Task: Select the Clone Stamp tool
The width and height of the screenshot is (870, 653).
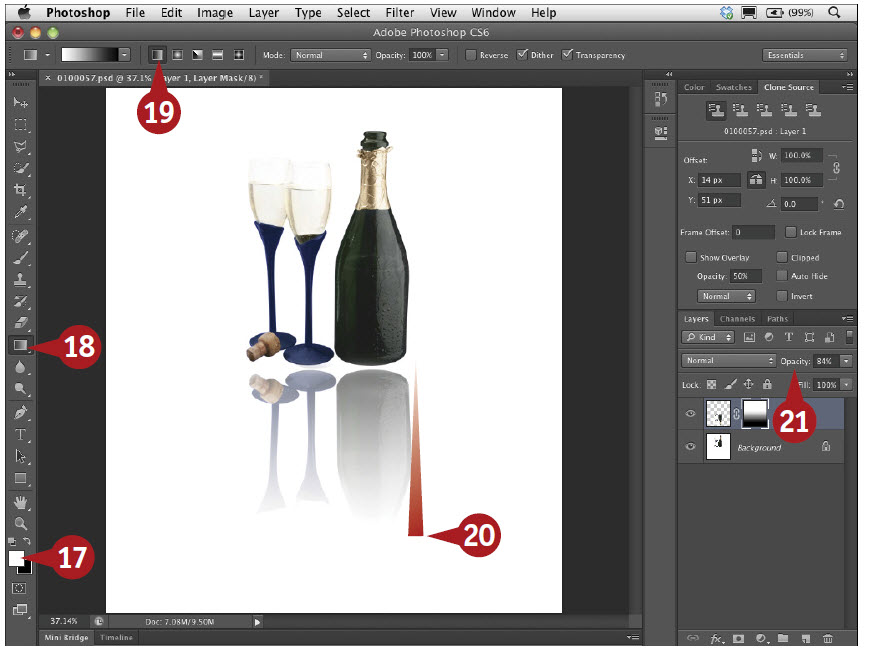Action: tap(21, 280)
